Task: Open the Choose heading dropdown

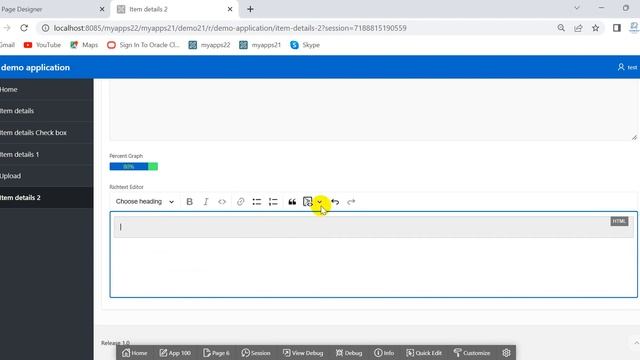Action: pyautogui.click(x=145, y=202)
